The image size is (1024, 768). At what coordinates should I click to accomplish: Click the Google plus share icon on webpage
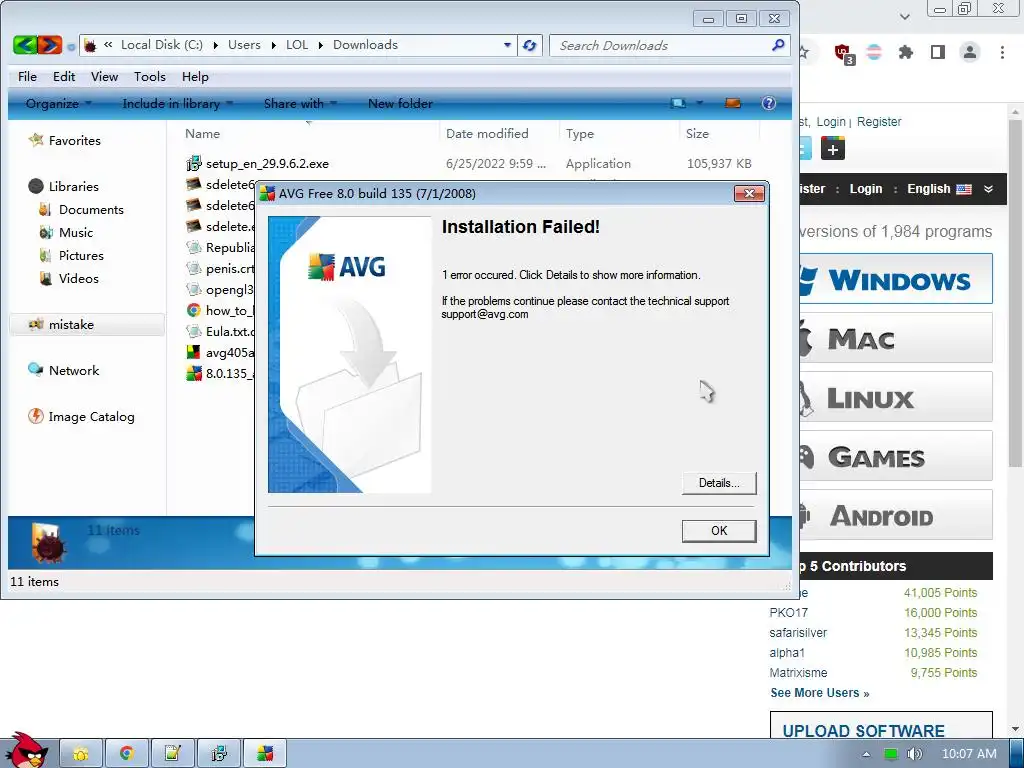click(833, 149)
